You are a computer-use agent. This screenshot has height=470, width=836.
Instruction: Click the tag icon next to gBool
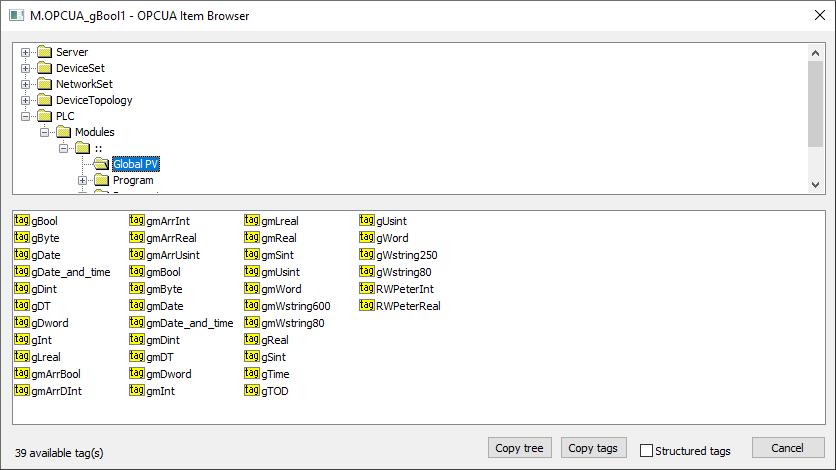22,220
